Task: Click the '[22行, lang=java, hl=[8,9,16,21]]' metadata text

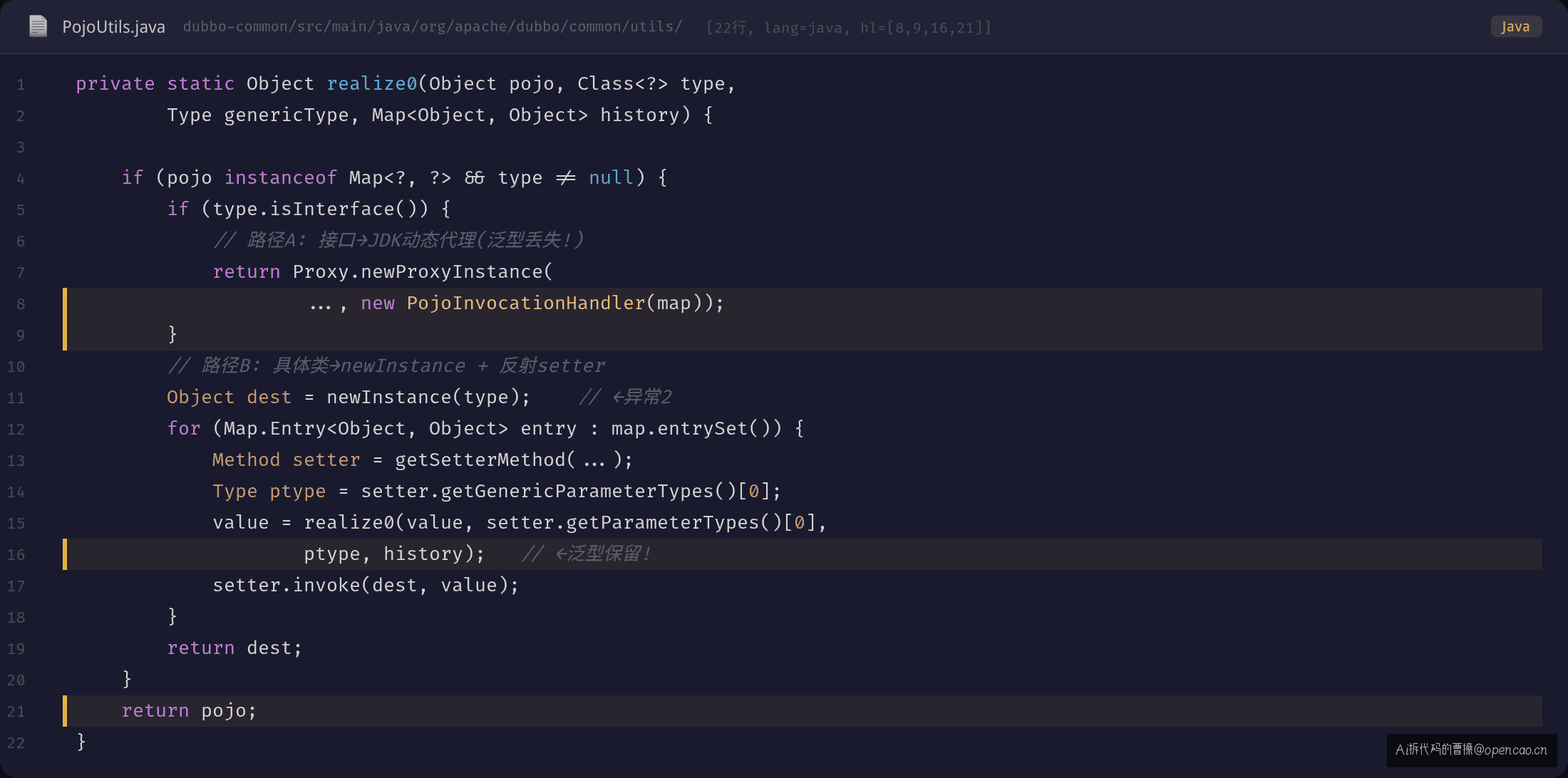Action: coord(848,27)
